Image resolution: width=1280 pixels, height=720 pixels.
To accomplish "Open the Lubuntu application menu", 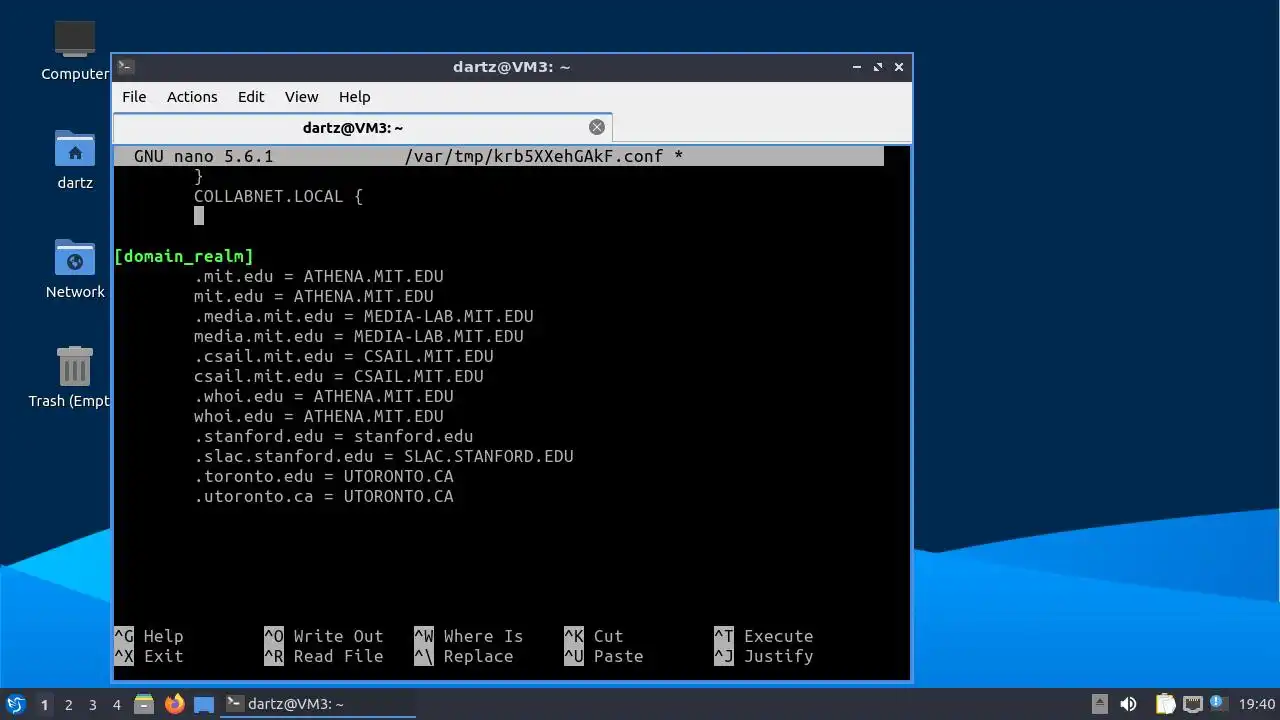I will pos(15,704).
